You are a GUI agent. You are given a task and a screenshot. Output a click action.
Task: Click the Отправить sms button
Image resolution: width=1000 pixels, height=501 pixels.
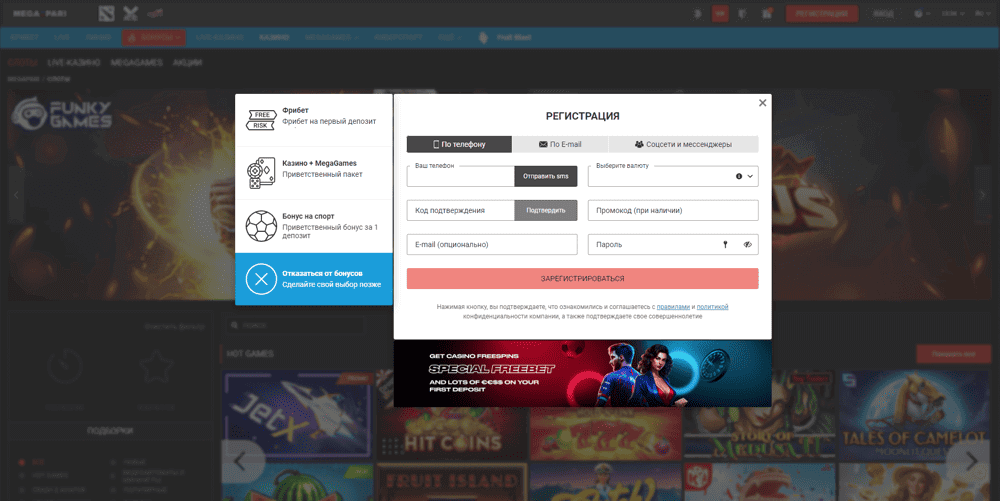point(546,177)
